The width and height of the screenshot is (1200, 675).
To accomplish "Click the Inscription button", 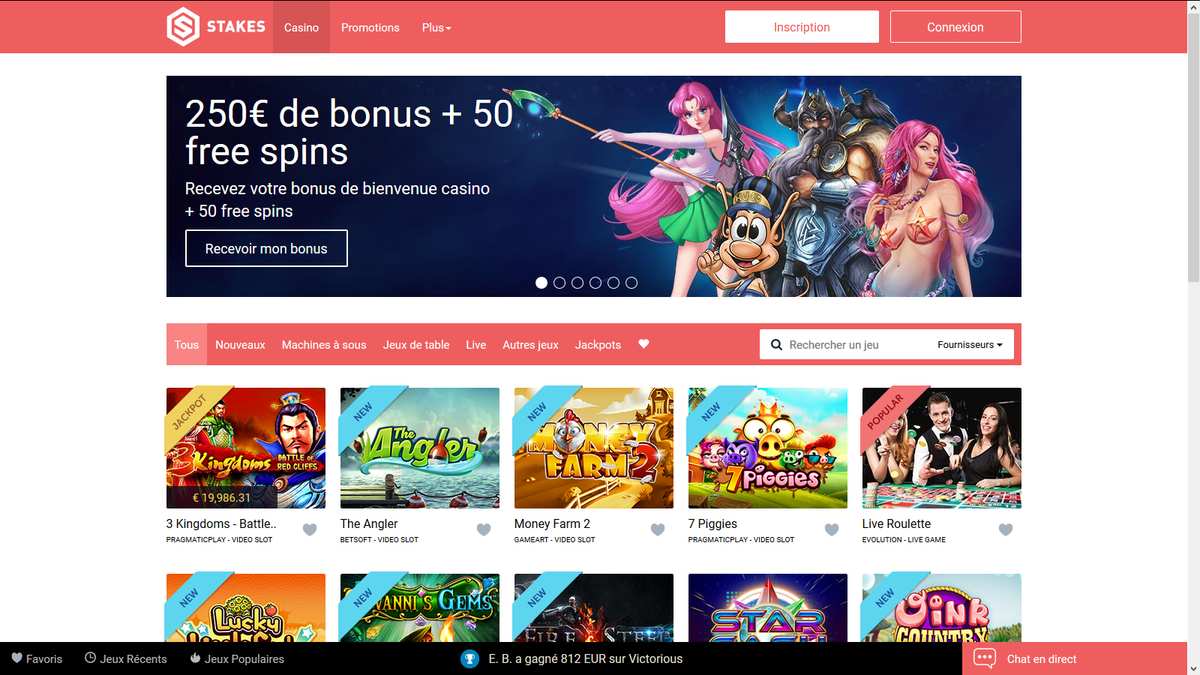I will point(802,27).
